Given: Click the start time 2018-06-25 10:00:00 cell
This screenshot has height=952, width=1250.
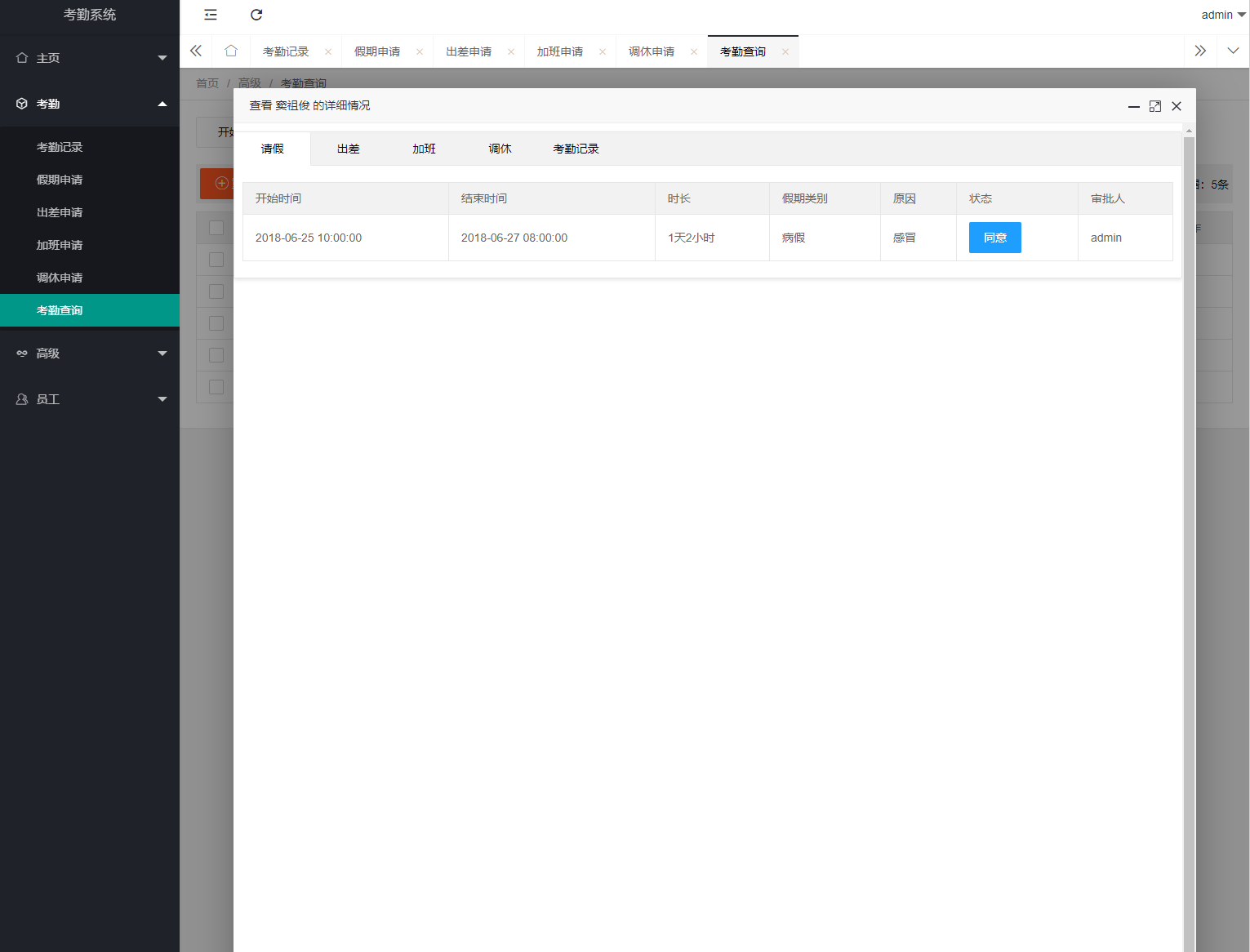Looking at the screenshot, I should 345,238.
